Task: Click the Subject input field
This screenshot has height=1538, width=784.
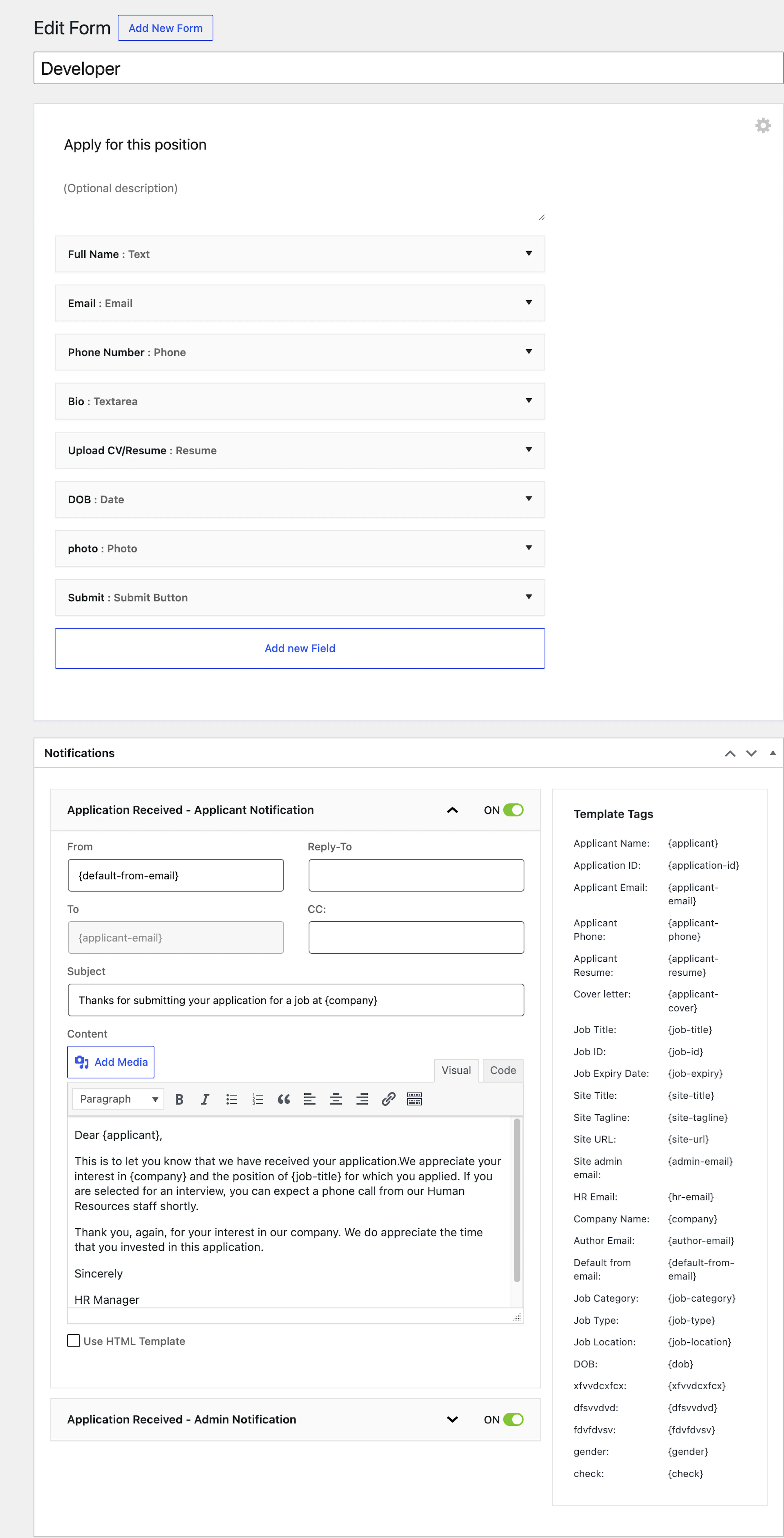Action: point(296,1000)
